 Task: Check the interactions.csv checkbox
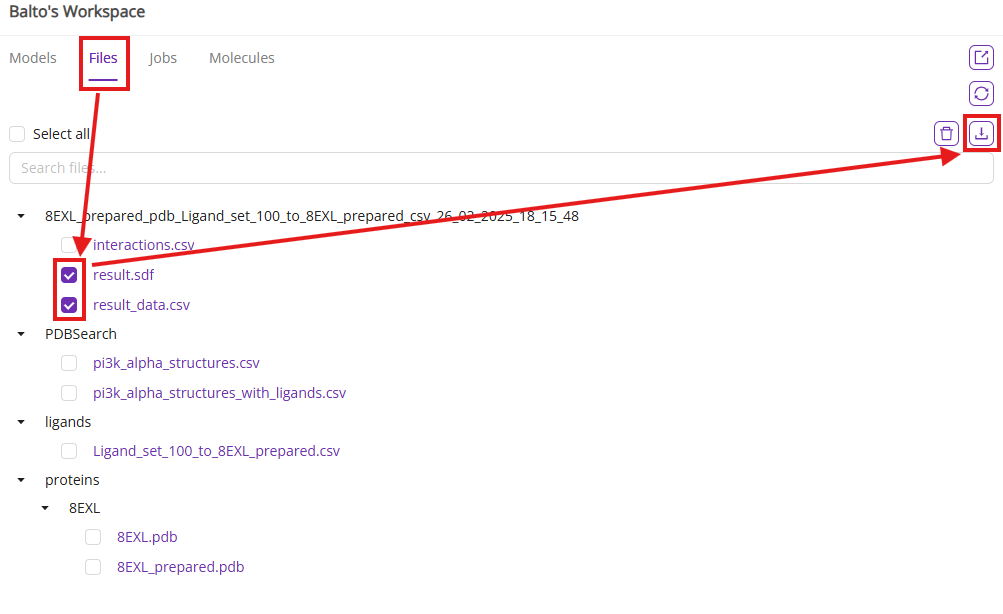click(69, 245)
